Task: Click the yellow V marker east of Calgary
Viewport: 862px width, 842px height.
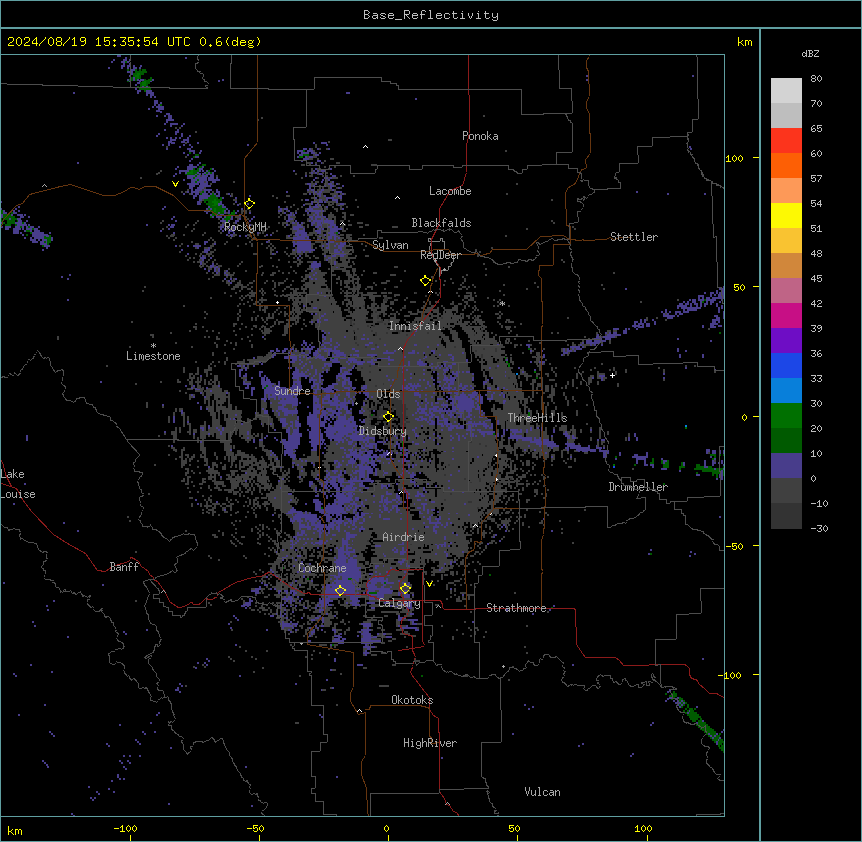Action: 429,584
